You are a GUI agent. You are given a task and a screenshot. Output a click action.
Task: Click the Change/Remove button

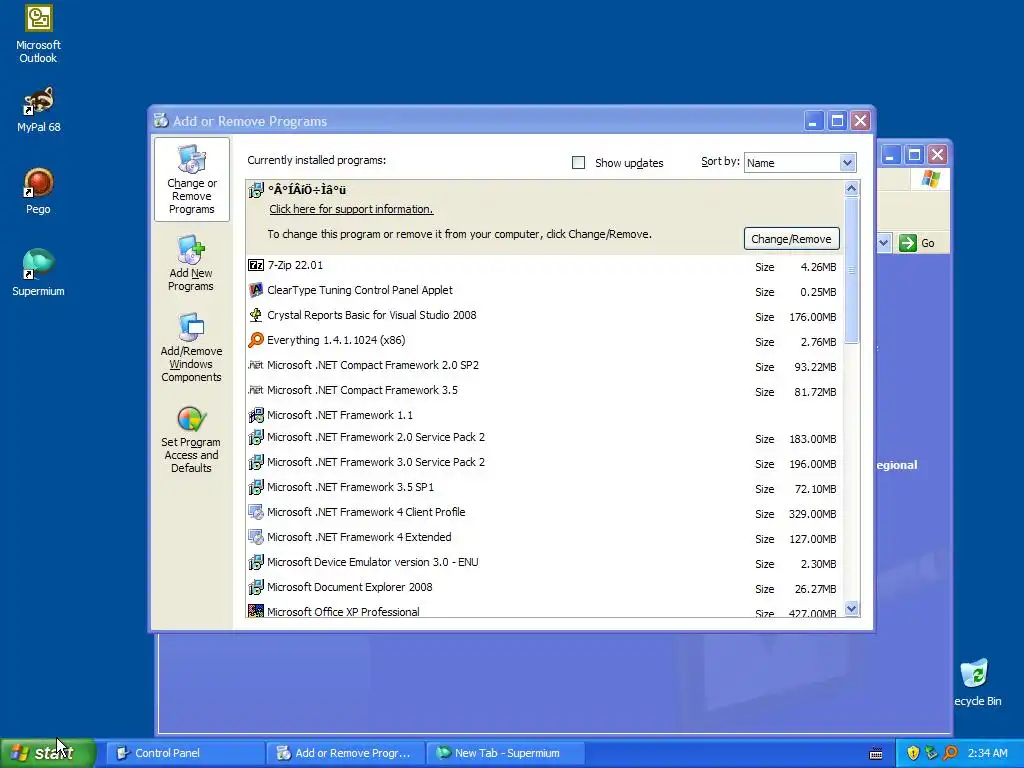792,239
